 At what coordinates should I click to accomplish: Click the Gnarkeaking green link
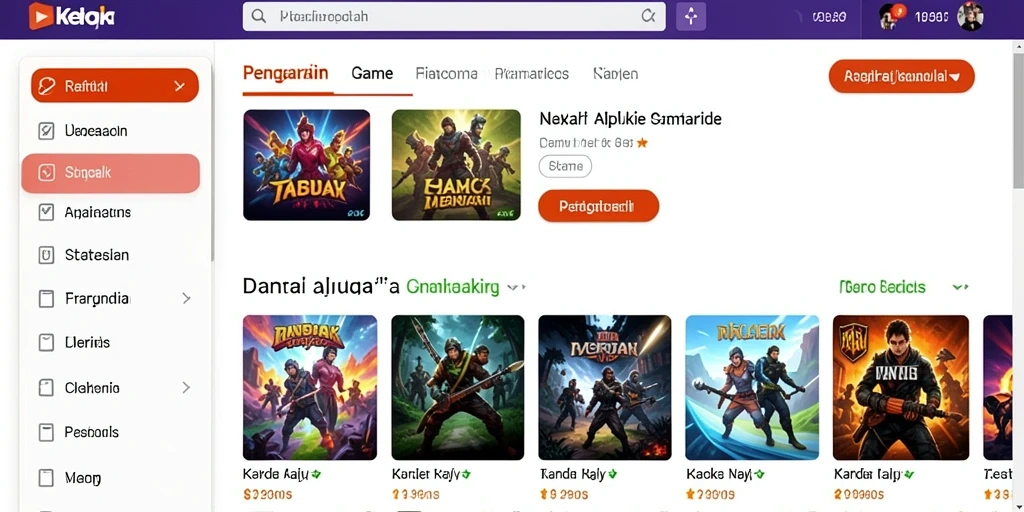tap(453, 287)
